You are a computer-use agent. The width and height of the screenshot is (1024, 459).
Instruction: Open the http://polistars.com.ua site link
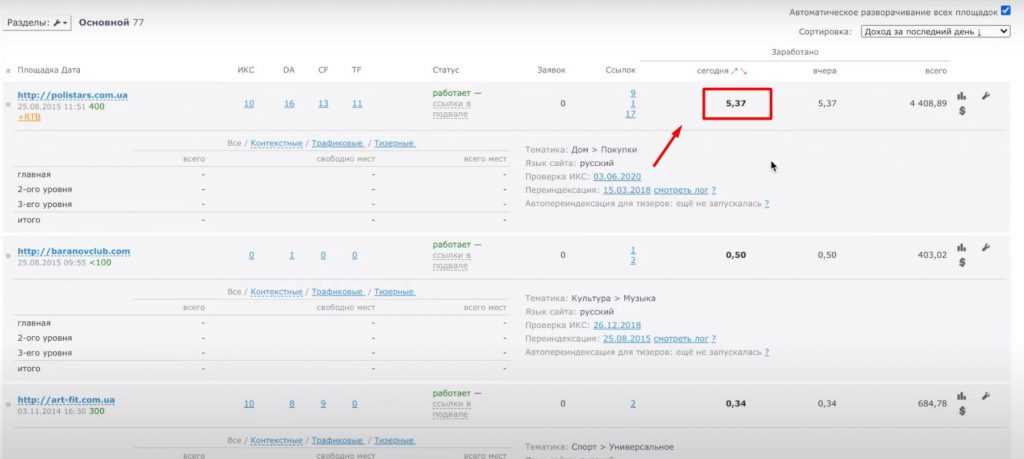click(72, 96)
